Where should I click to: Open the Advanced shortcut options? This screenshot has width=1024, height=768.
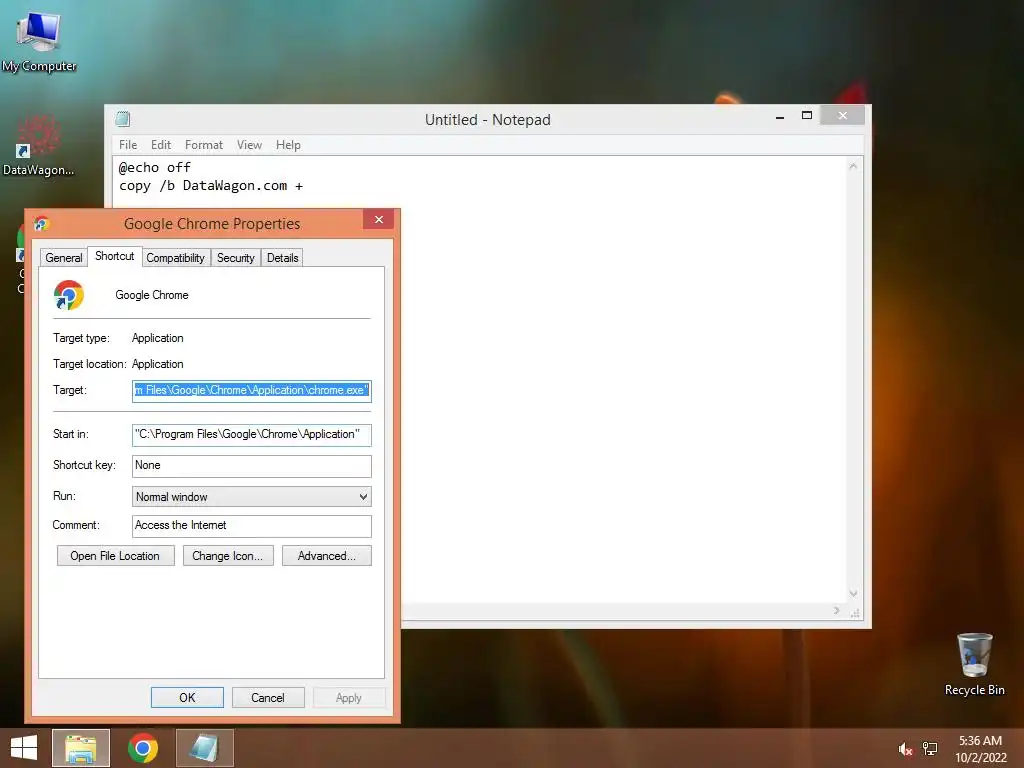327,556
